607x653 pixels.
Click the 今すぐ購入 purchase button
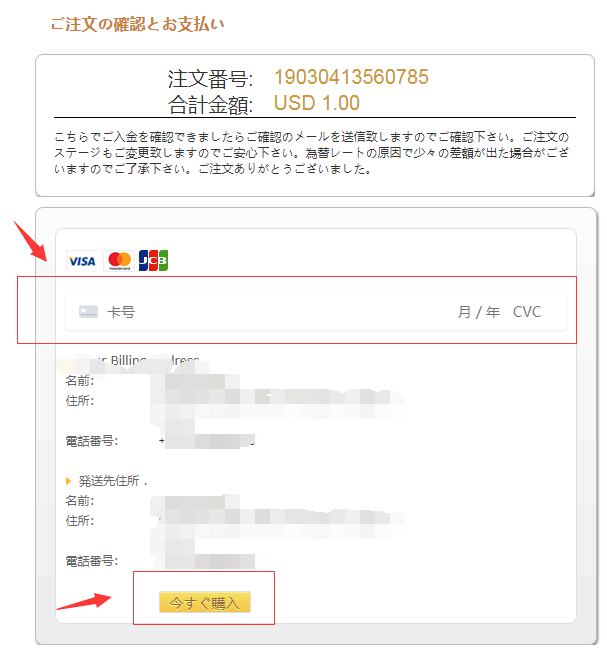205,602
